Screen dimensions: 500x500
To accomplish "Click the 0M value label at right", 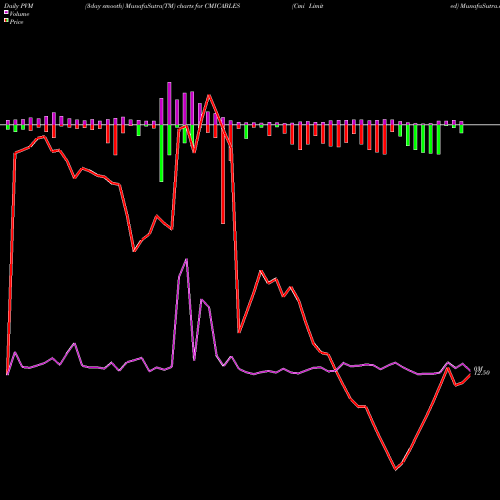I will pos(478,368).
